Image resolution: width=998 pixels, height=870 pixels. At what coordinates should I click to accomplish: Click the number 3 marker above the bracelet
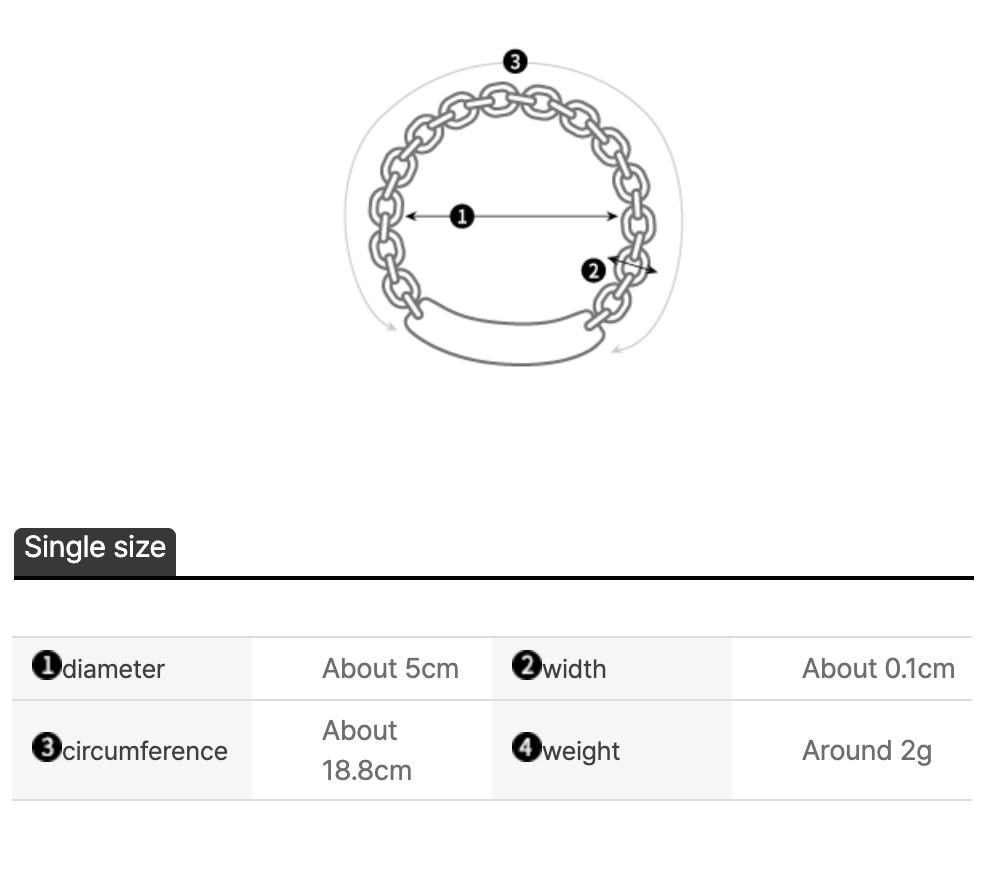(x=515, y=62)
